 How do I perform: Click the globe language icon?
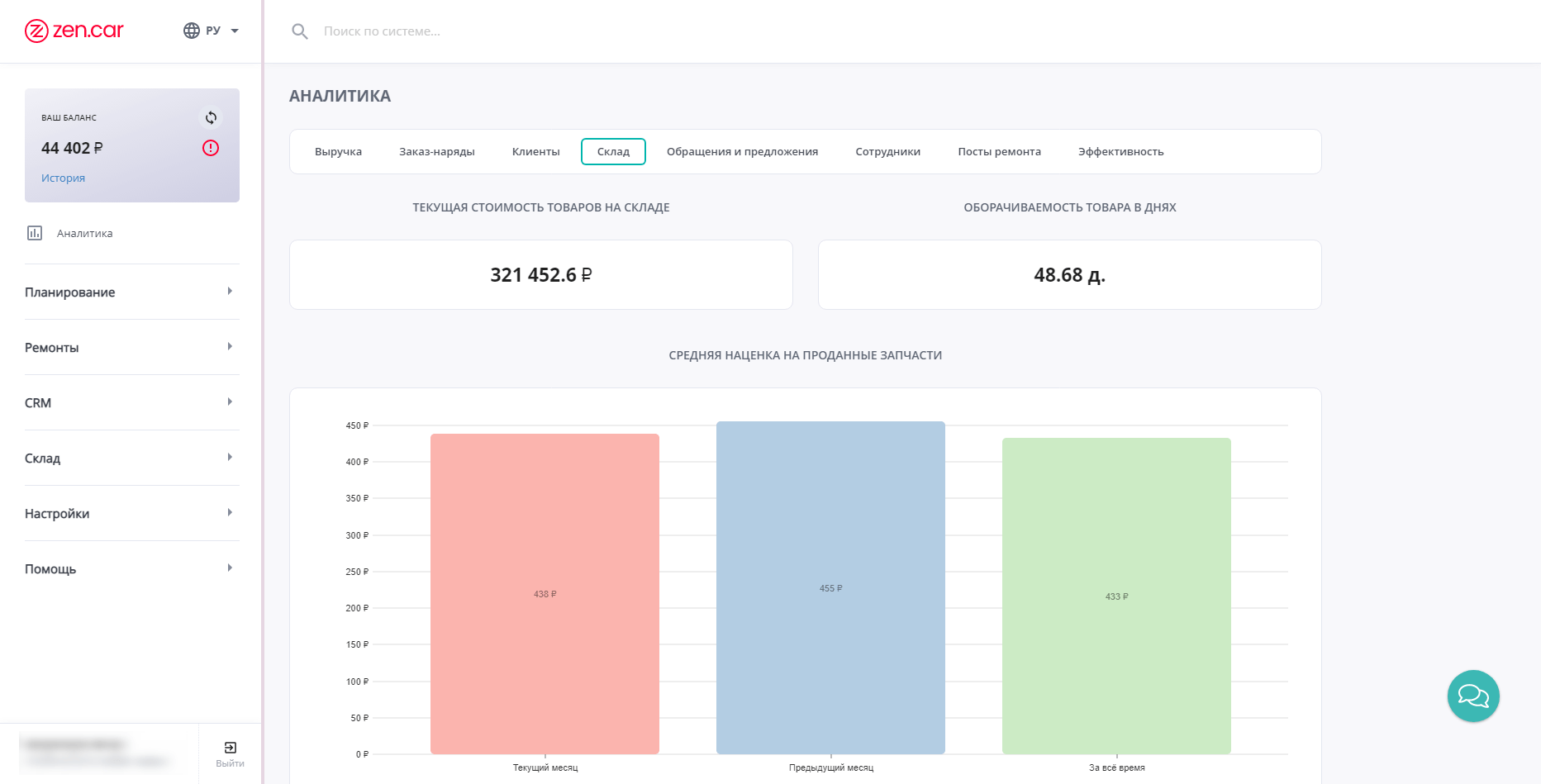tap(192, 31)
